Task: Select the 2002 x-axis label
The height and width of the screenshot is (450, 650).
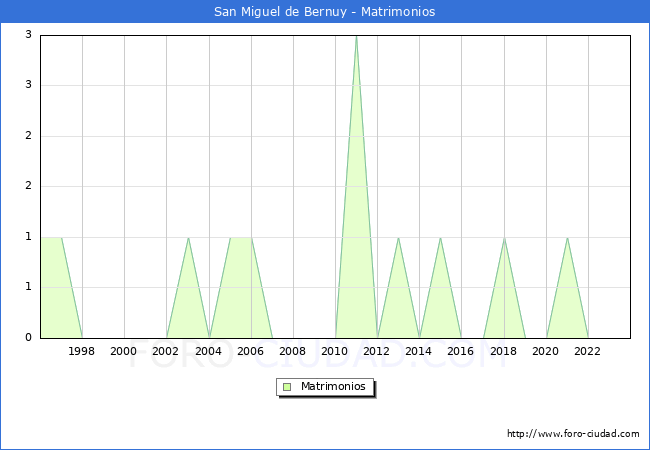Action: coord(165,351)
